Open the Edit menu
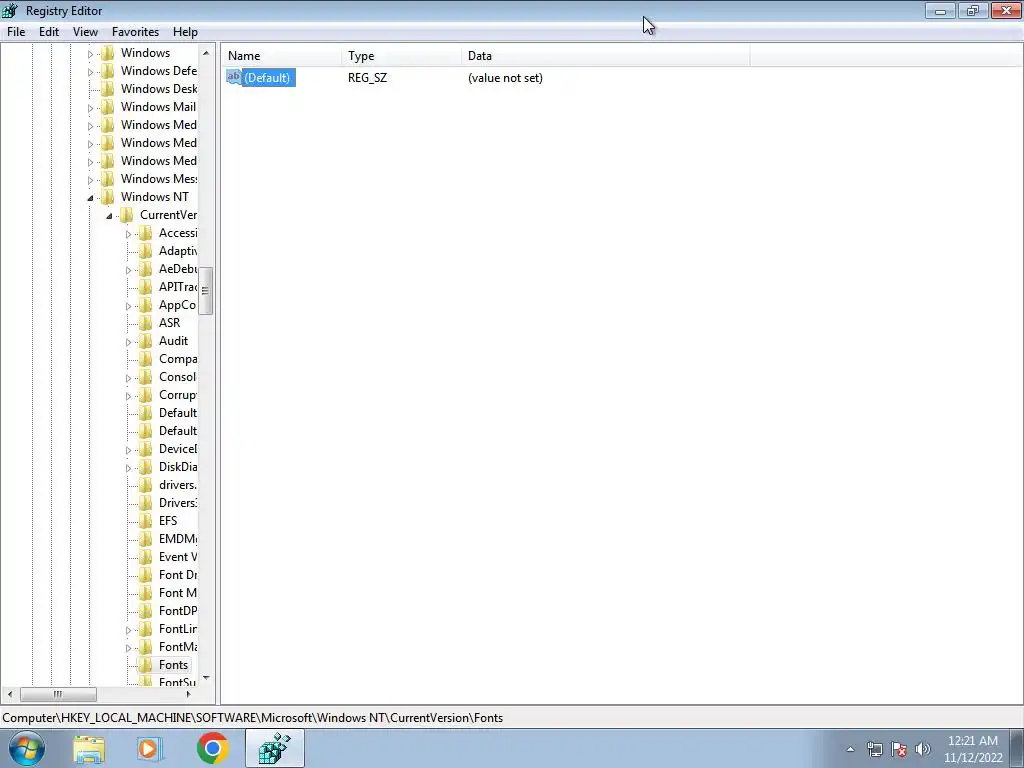The height and width of the screenshot is (768, 1024). coord(49,31)
